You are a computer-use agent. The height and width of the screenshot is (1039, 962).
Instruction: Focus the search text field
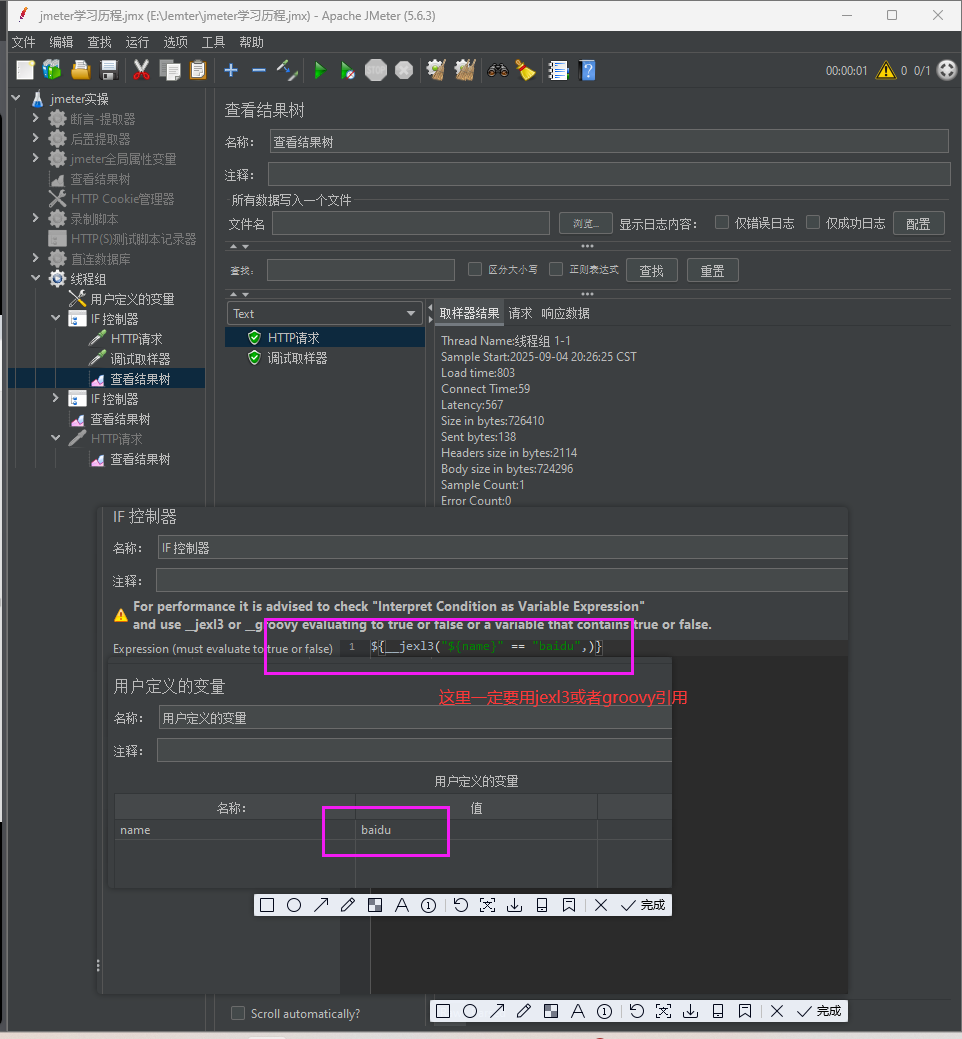click(x=360, y=270)
